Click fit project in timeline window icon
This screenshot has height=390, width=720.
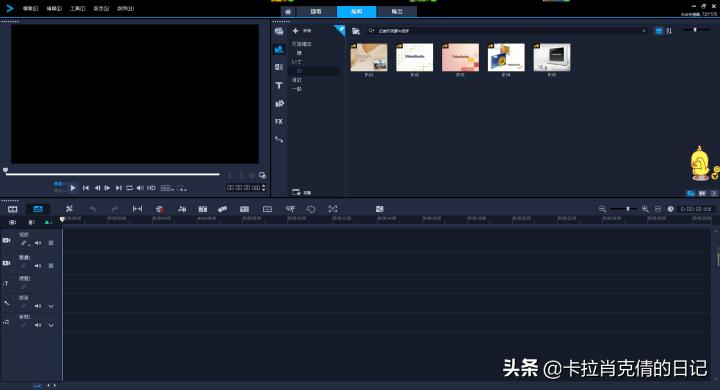coord(658,209)
